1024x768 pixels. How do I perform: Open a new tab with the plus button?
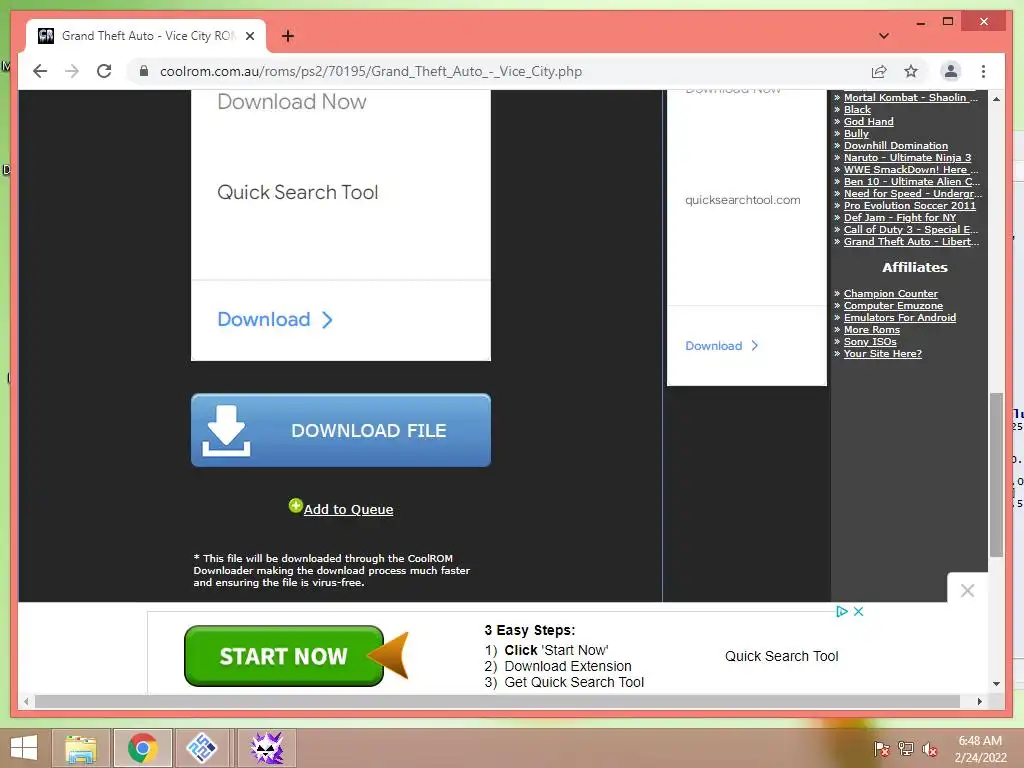point(288,36)
